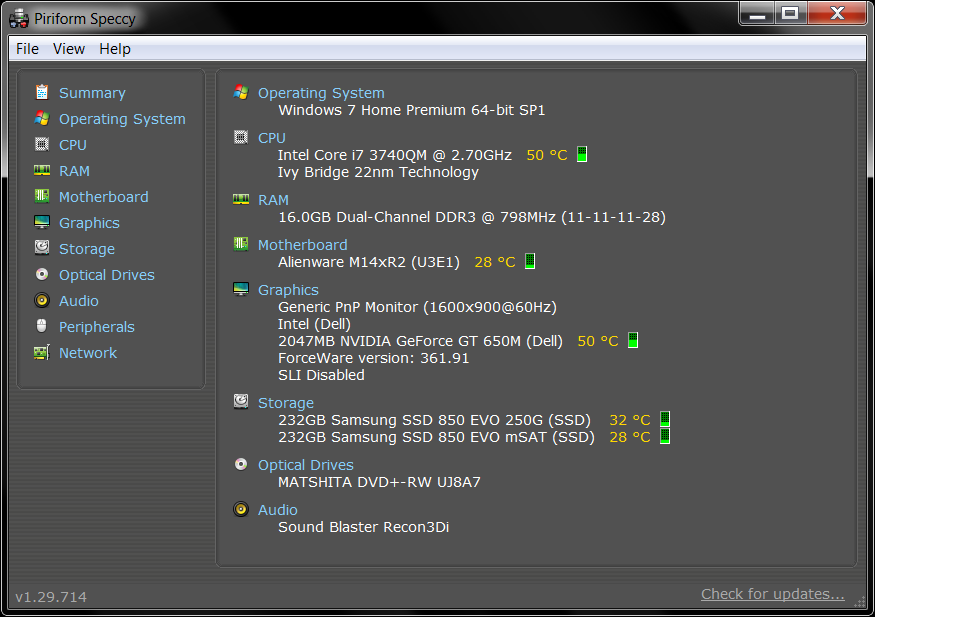Click the Motherboard icon in sidebar

[42, 196]
